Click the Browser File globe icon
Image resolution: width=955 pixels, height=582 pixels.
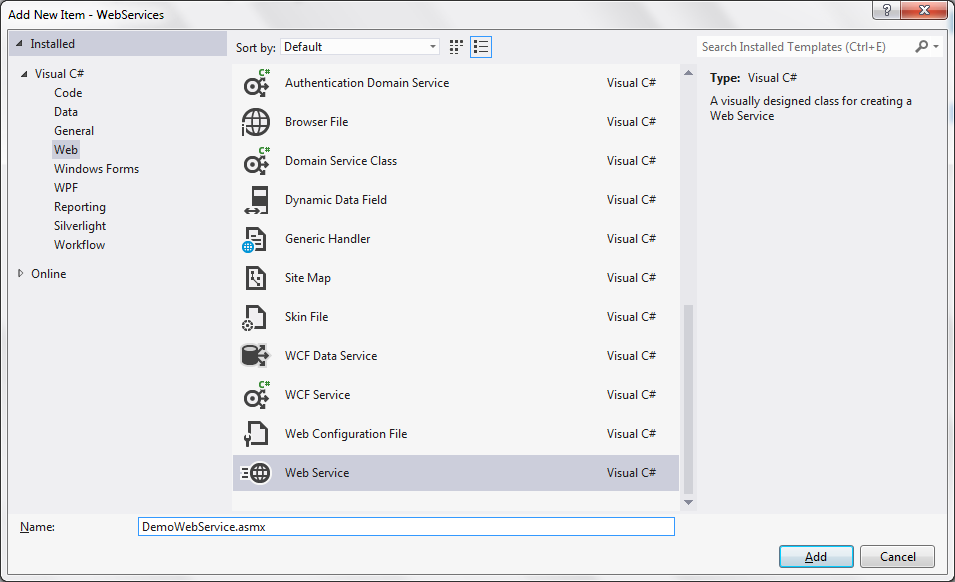257,122
